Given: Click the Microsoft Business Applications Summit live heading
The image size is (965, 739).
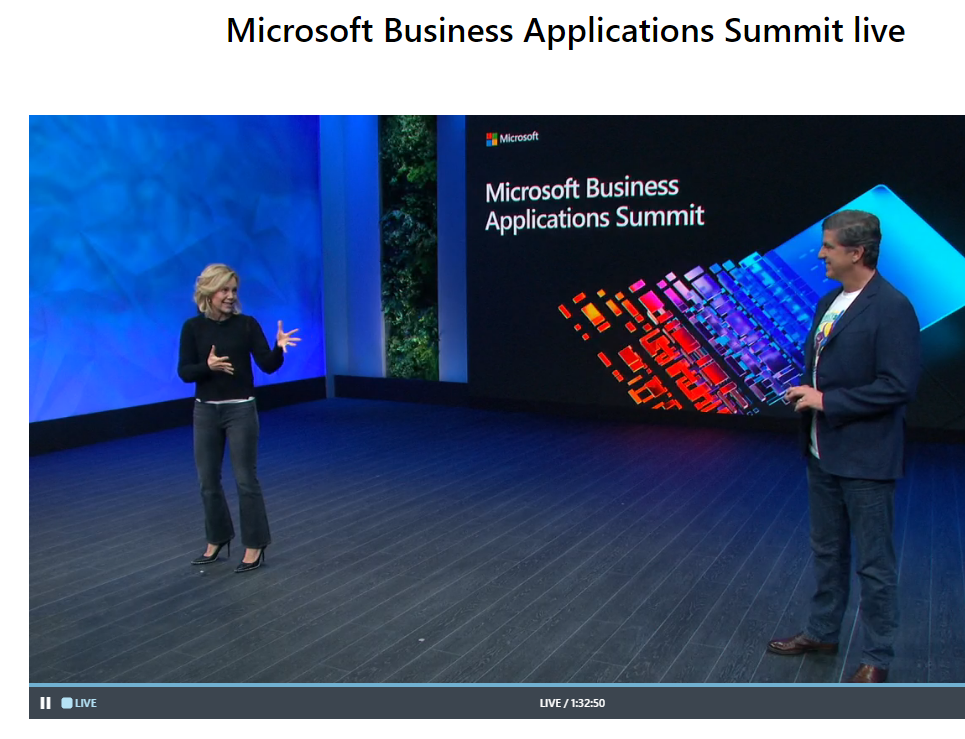Looking at the screenshot, I should click(566, 30).
